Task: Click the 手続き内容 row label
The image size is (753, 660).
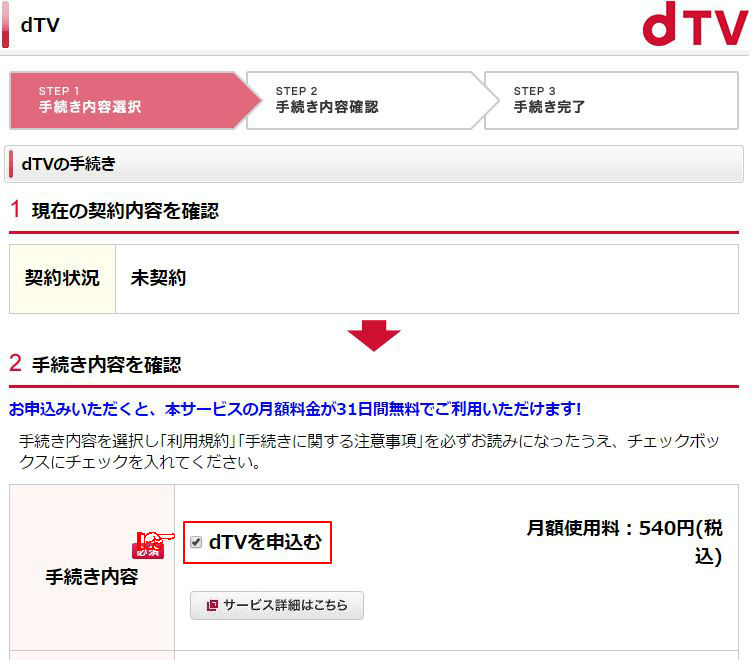Action: [92, 576]
